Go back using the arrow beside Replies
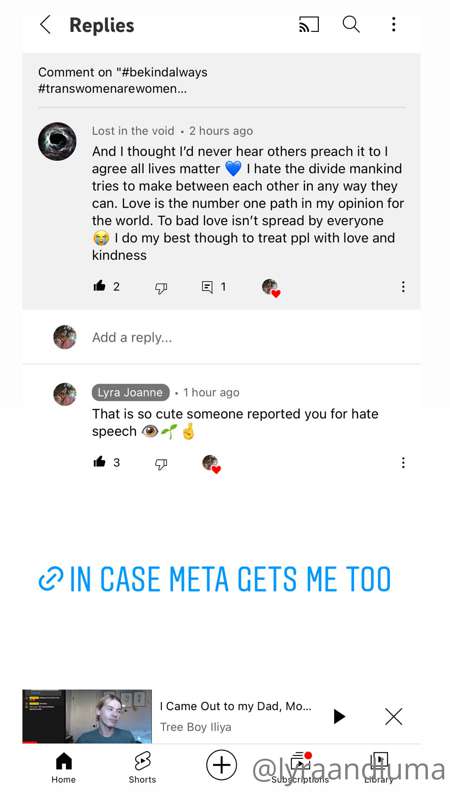 click(x=45, y=24)
